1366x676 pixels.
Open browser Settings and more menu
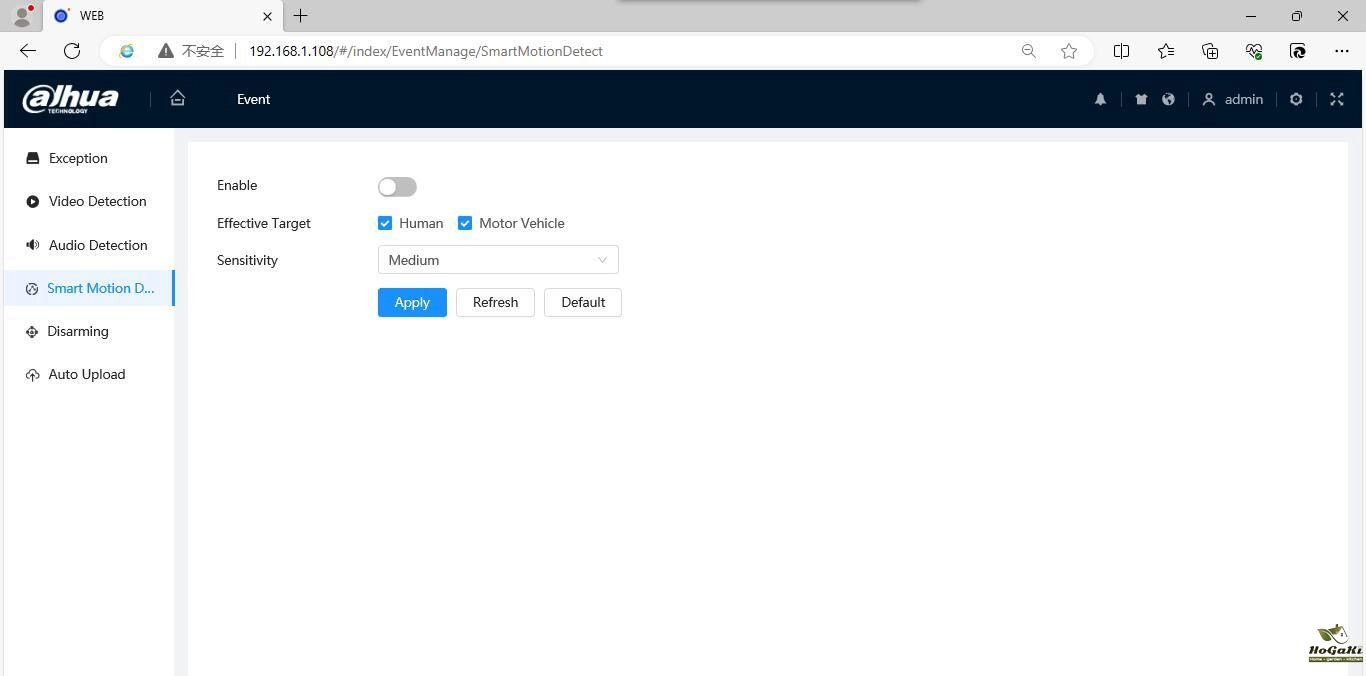1341,51
